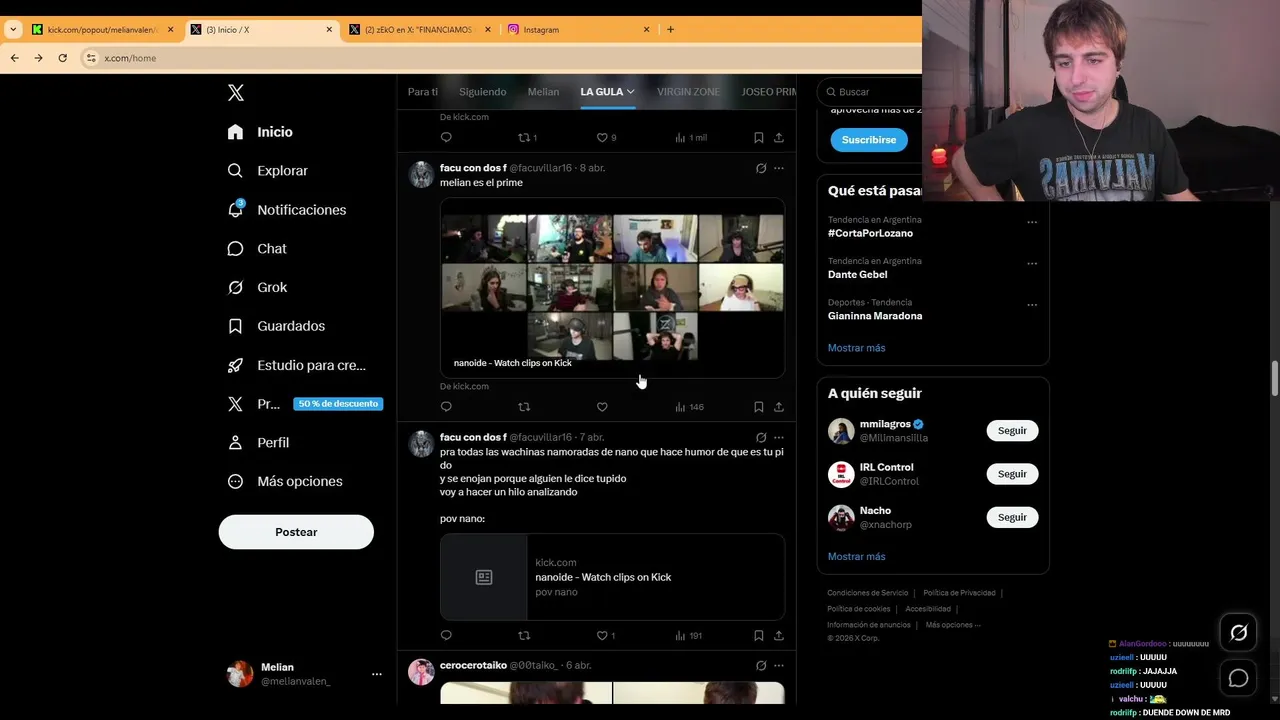Follow IRL Control with Seguir button
Screen dimensions: 1280x720
coord(1012,474)
